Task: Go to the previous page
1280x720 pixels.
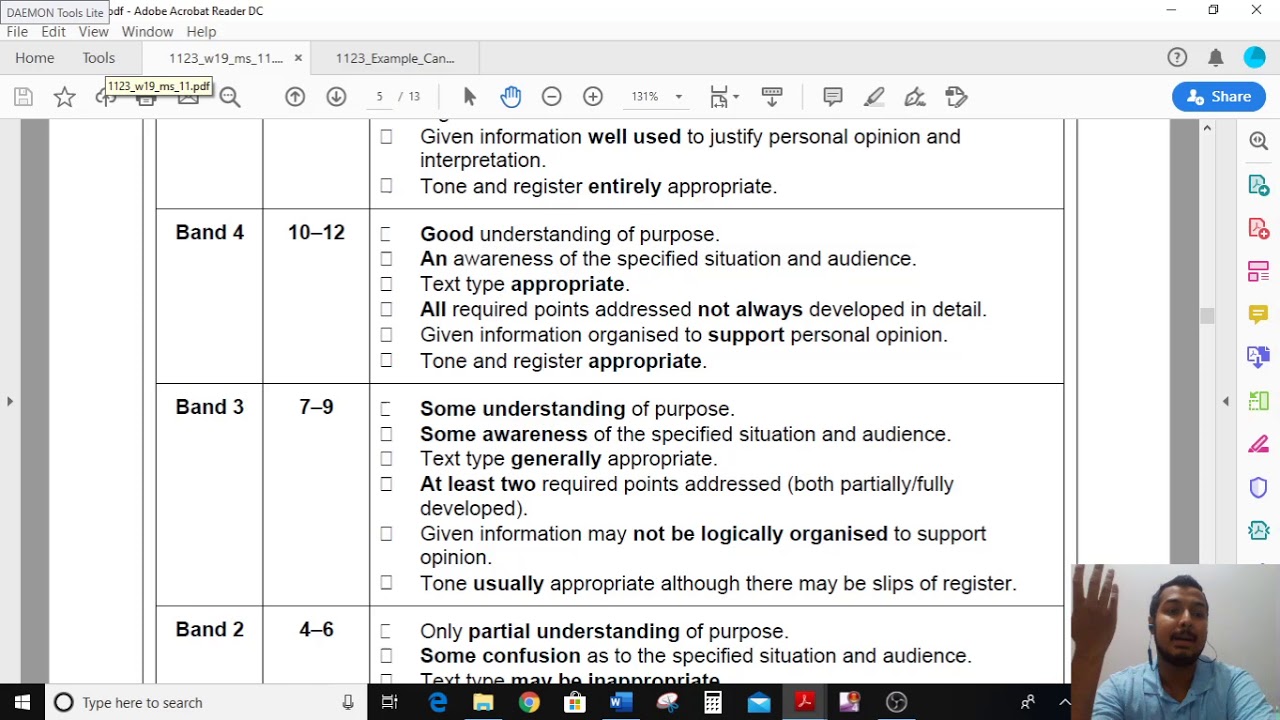Action: point(295,97)
